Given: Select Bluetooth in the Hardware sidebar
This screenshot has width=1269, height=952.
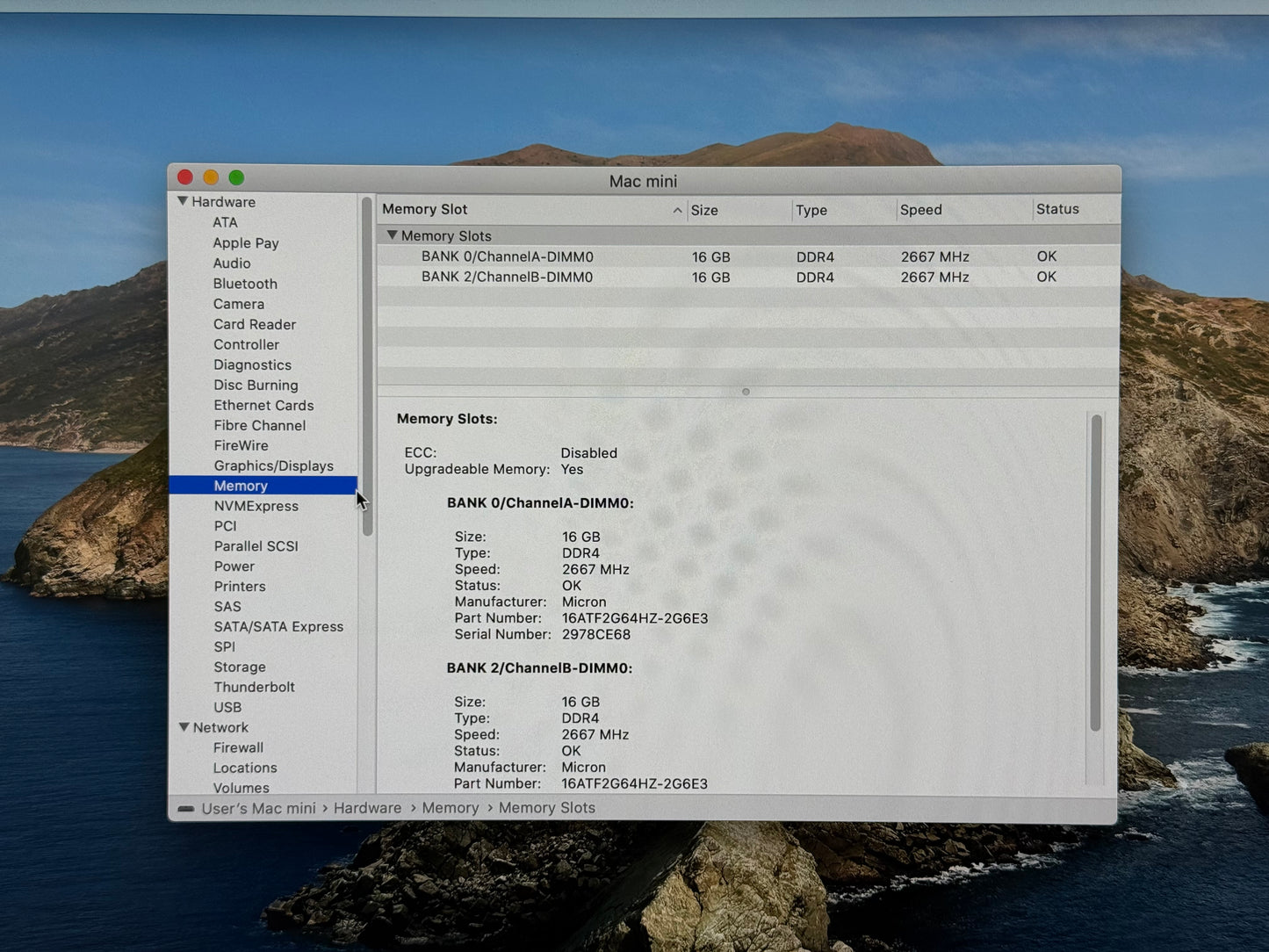Looking at the screenshot, I should (x=245, y=284).
